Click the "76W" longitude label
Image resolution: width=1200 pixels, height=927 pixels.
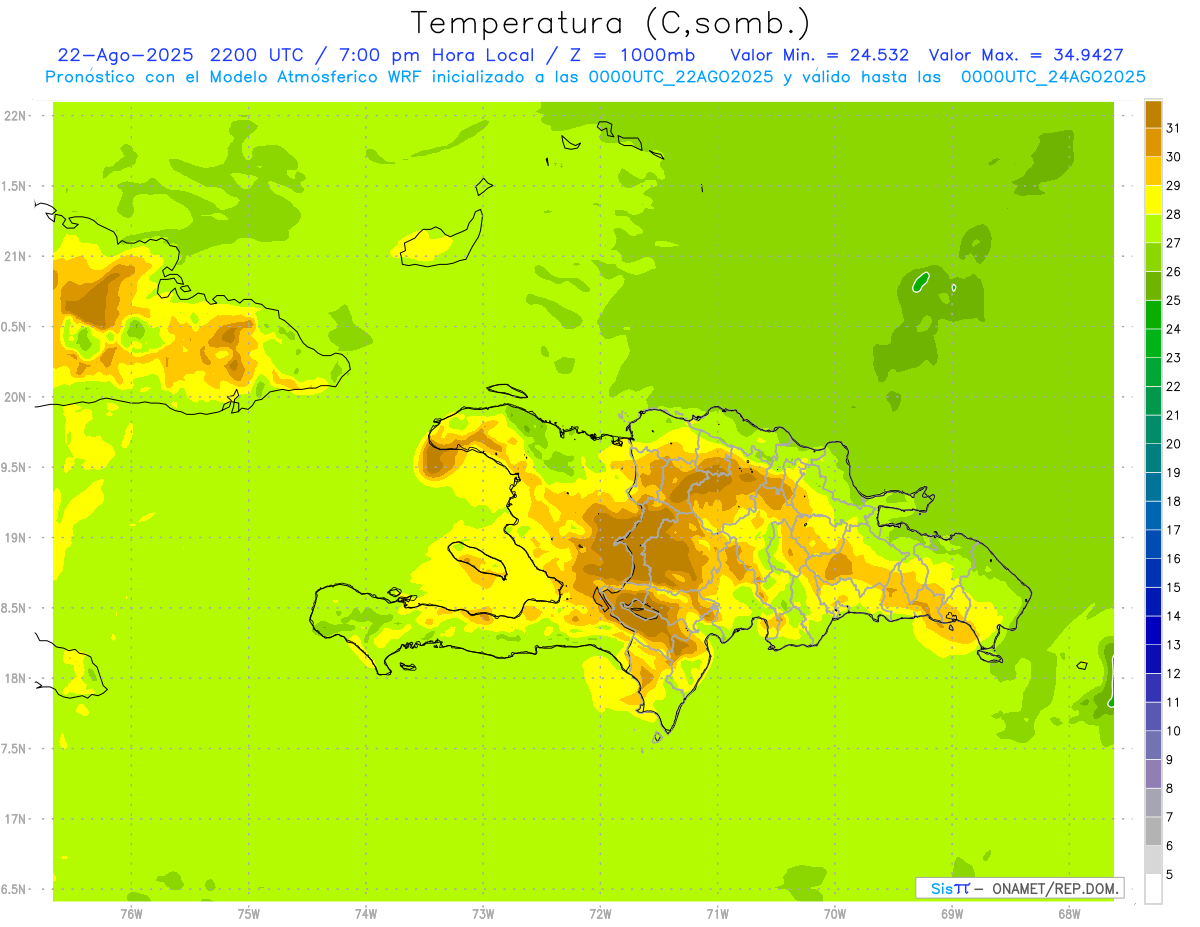click(131, 914)
